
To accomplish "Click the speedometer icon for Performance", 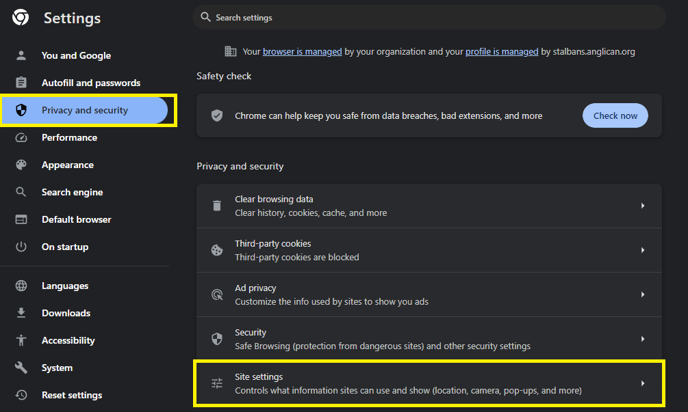I will click(21, 138).
